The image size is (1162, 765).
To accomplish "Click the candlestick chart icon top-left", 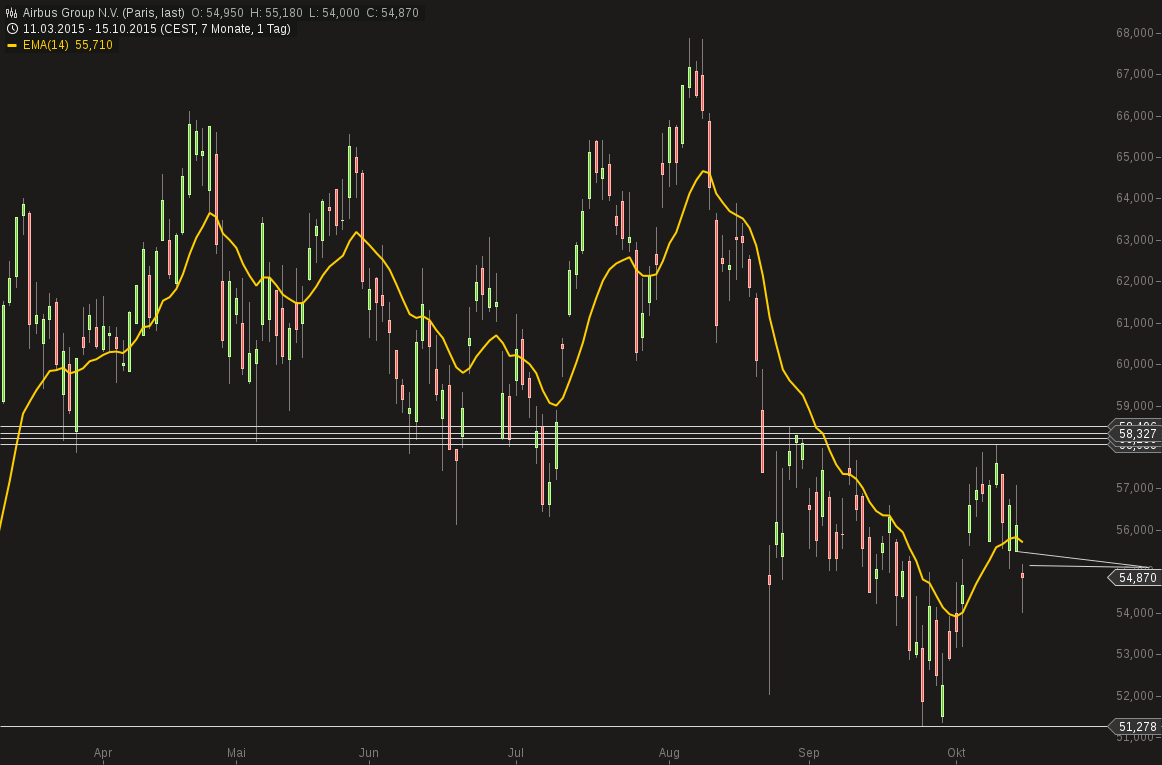I will coord(10,10).
